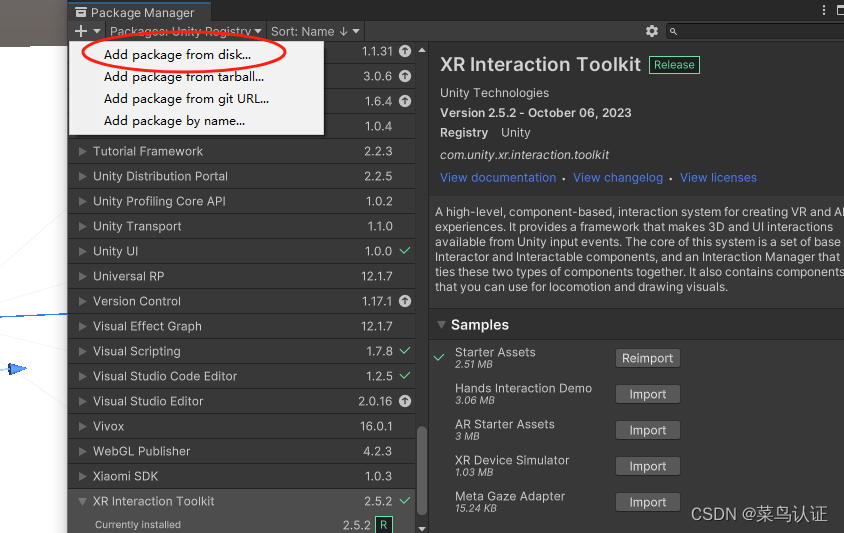Click the search magnifier icon
The height and width of the screenshot is (533, 844).
pos(673,32)
